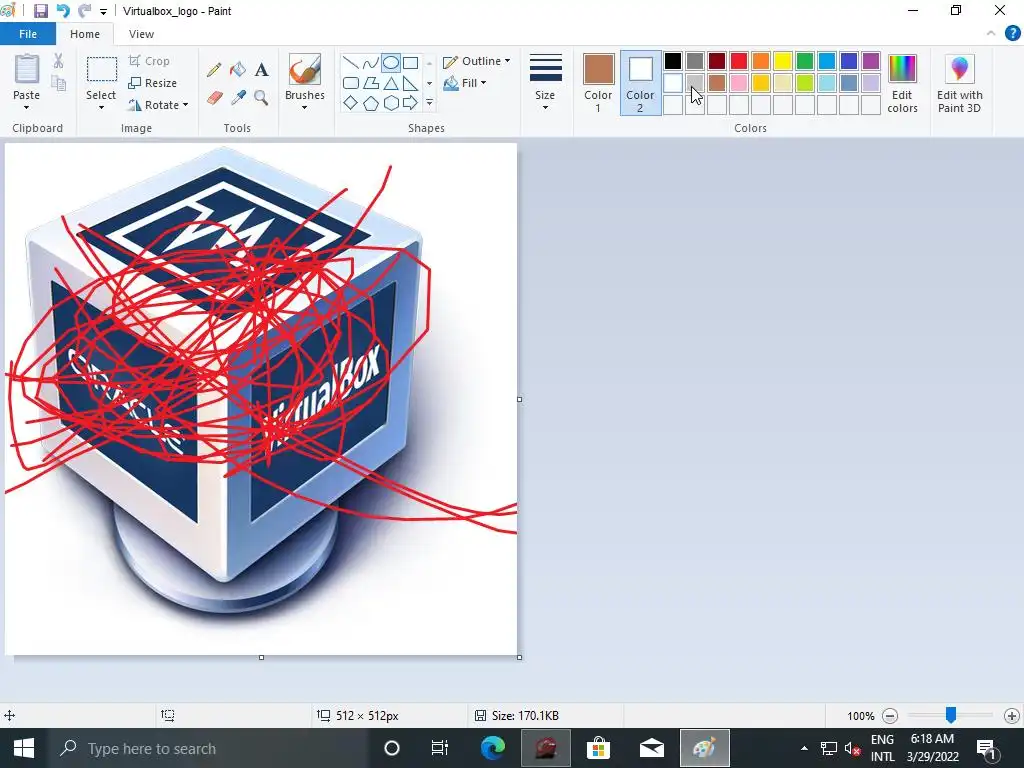Click the zoom slider handle
This screenshot has width=1024, height=768.
pos(951,715)
